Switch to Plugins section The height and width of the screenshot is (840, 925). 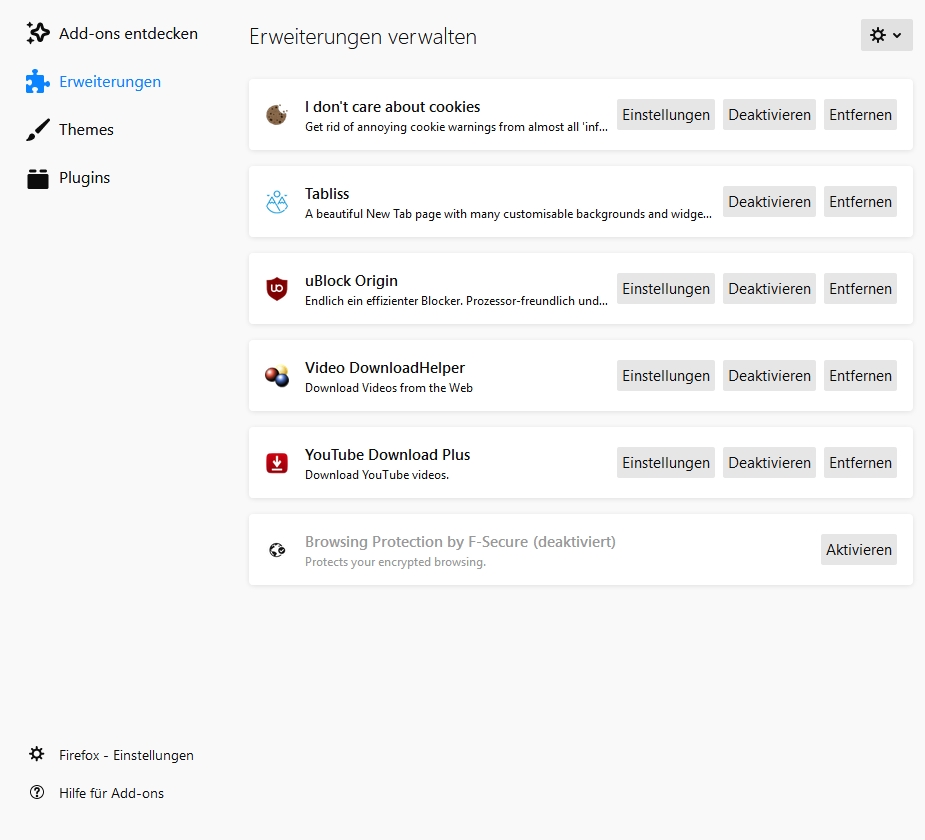(84, 178)
